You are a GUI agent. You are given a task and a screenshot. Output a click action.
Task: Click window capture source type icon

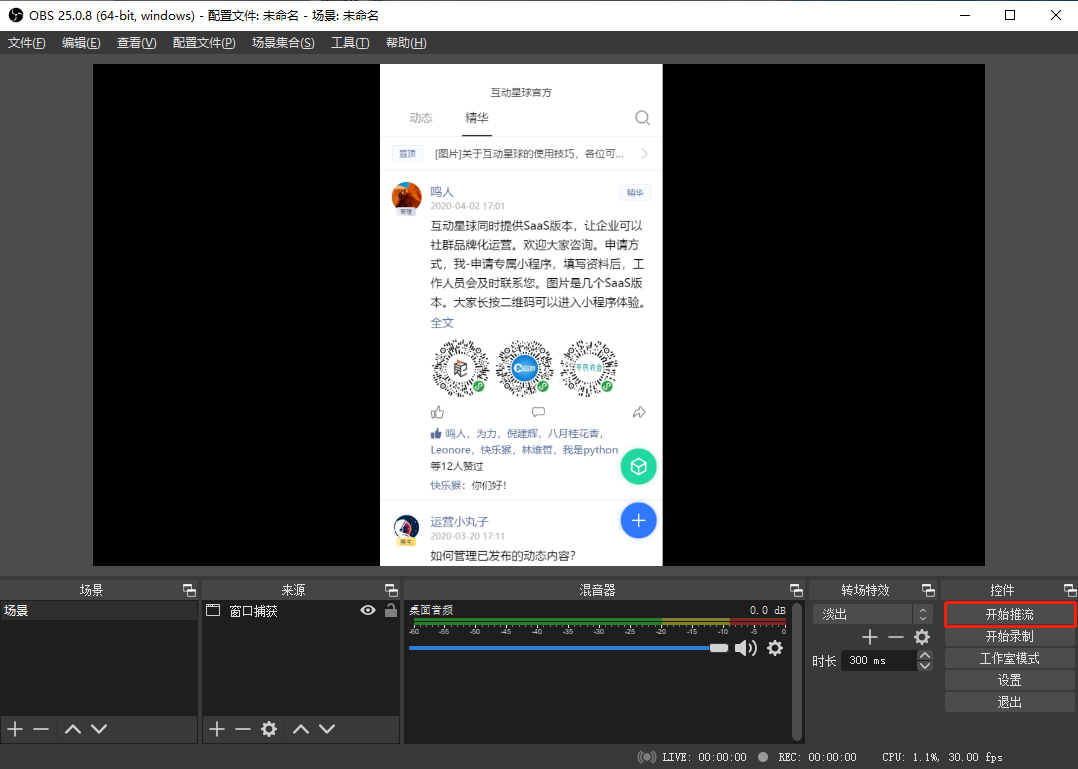[213, 610]
